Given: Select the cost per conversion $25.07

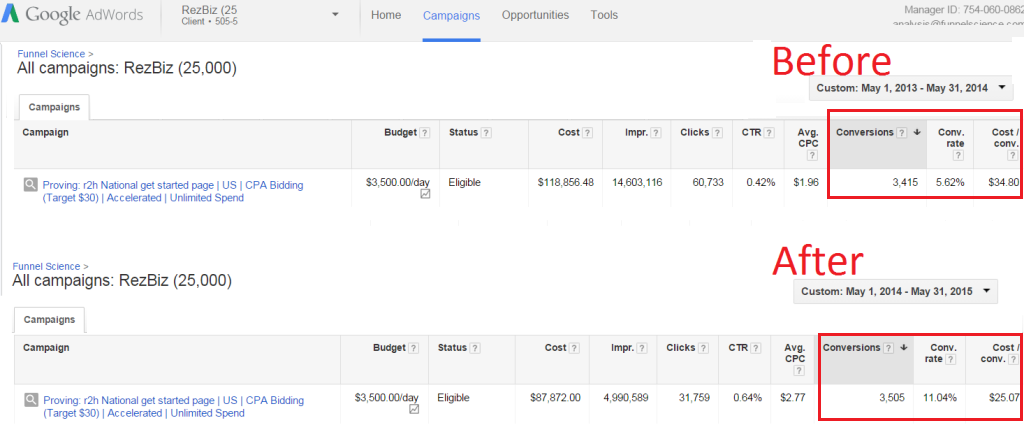Looking at the screenshot, I should pos(1004,398).
